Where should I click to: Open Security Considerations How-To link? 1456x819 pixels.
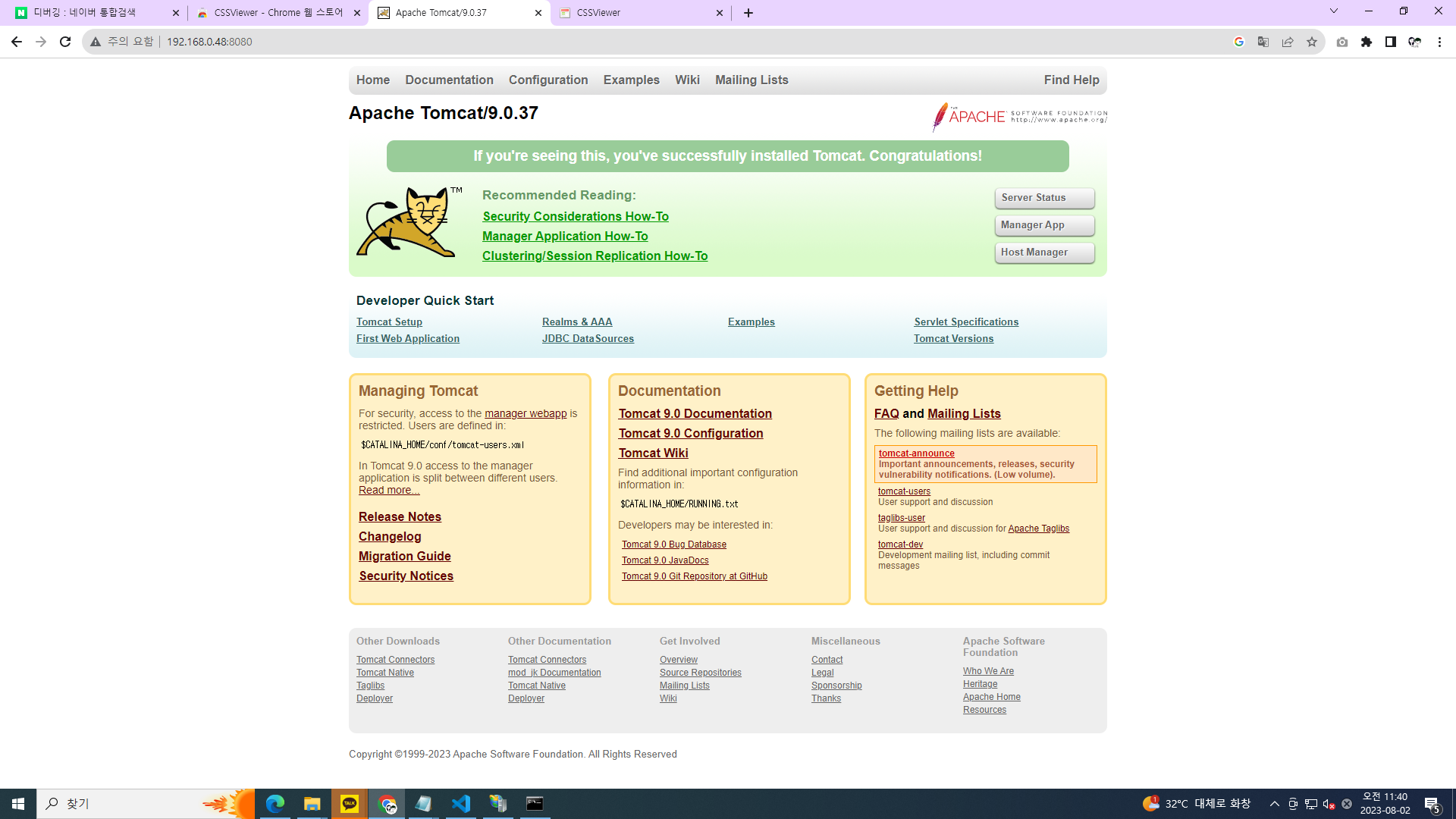pos(576,217)
